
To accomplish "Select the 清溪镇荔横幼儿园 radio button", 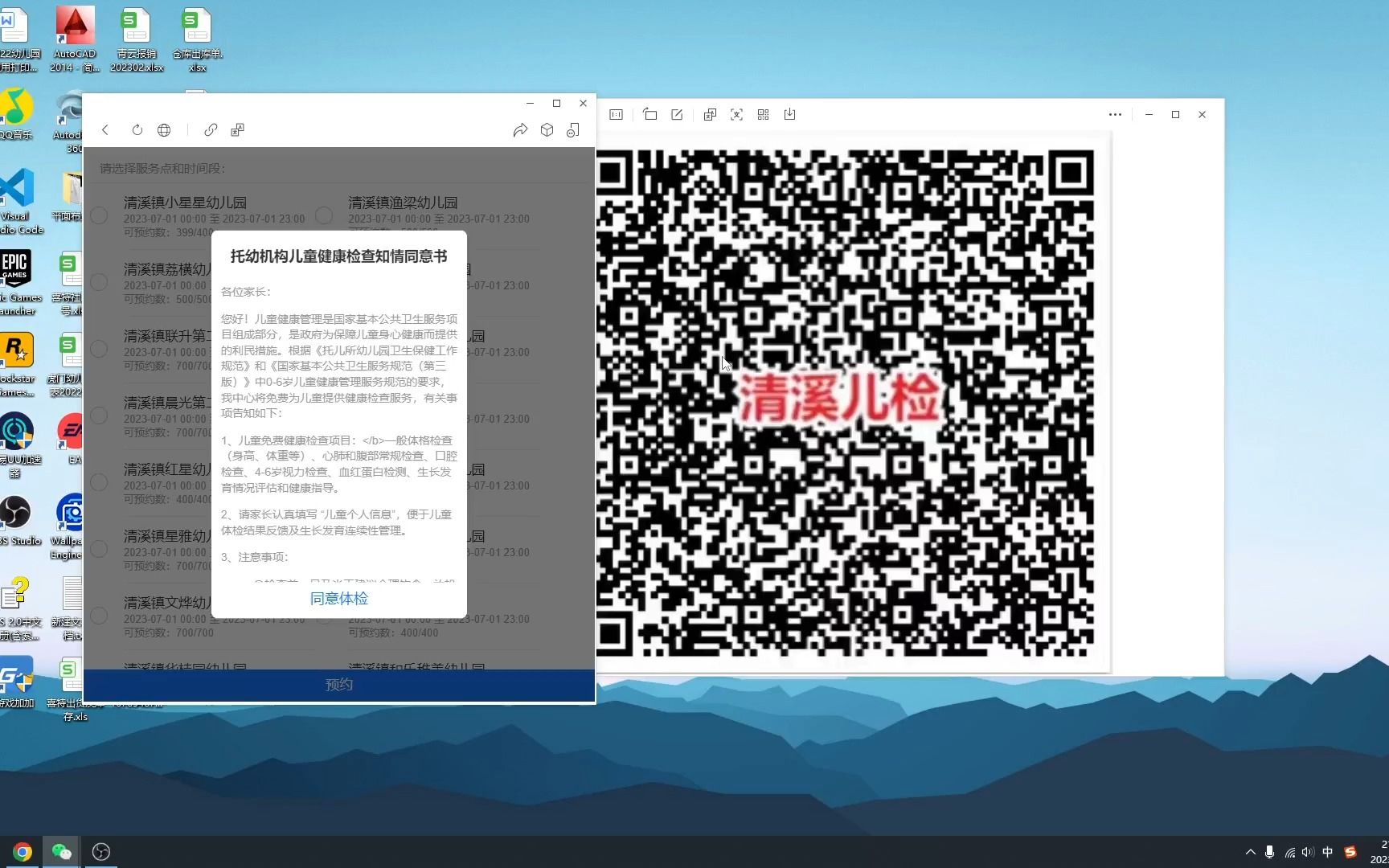I will click(x=99, y=282).
